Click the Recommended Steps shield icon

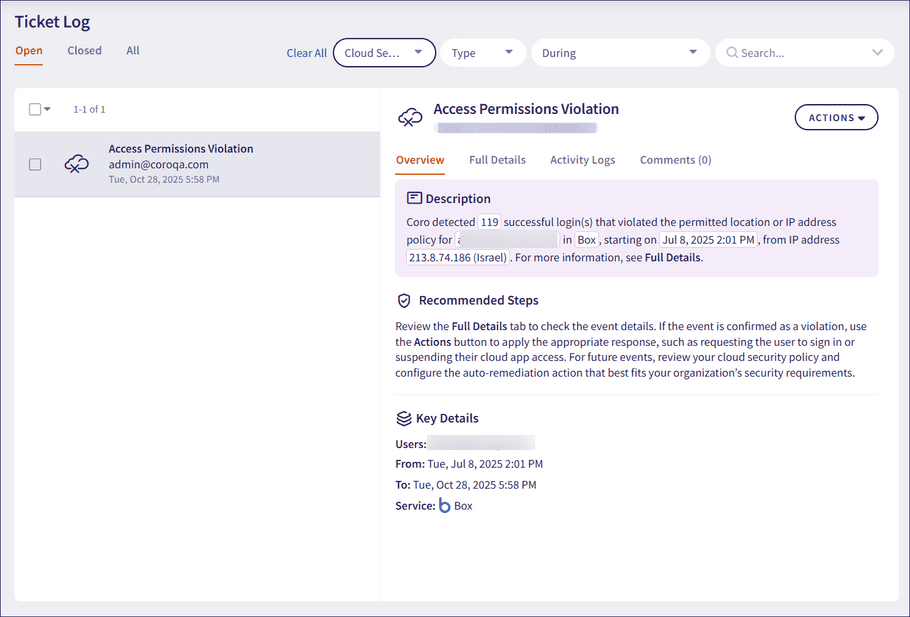[404, 300]
